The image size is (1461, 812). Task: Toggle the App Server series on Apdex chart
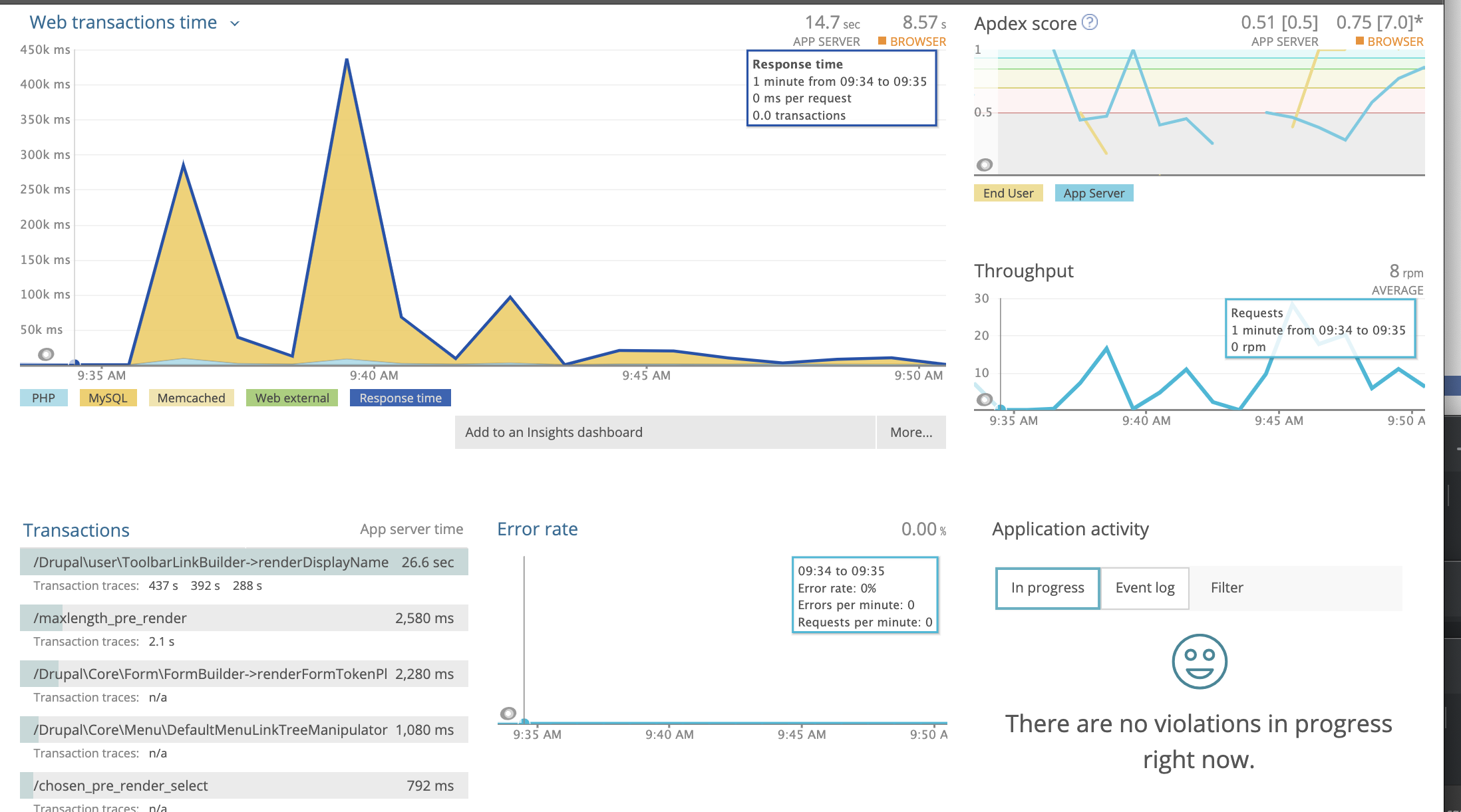pos(1093,193)
